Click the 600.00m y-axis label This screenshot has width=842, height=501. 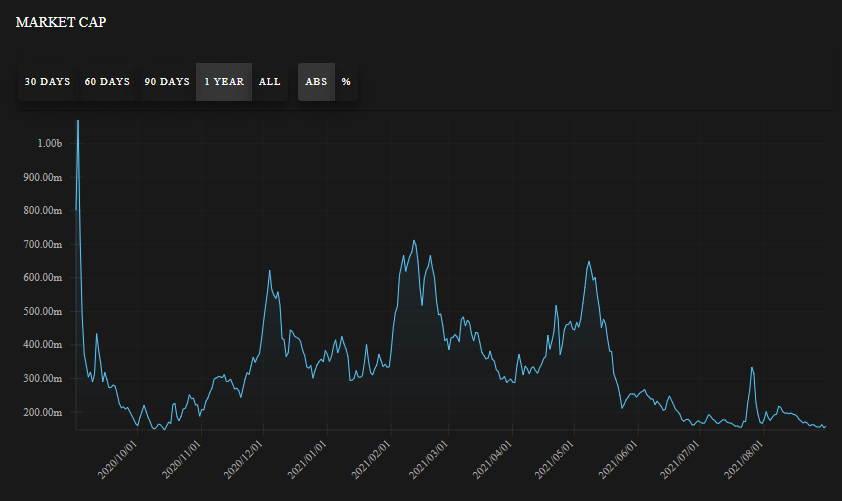click(42, 278)
